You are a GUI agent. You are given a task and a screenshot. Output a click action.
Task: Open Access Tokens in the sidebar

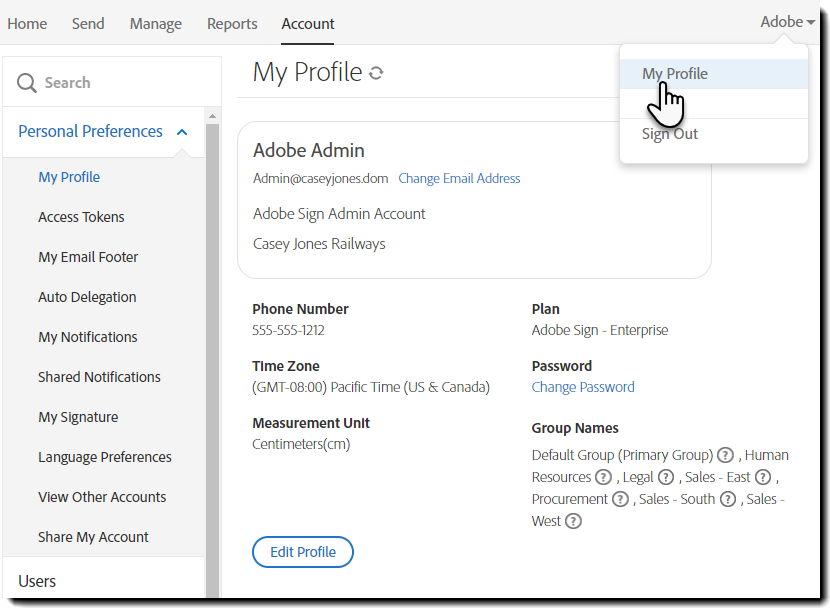[x=81, y=217]
